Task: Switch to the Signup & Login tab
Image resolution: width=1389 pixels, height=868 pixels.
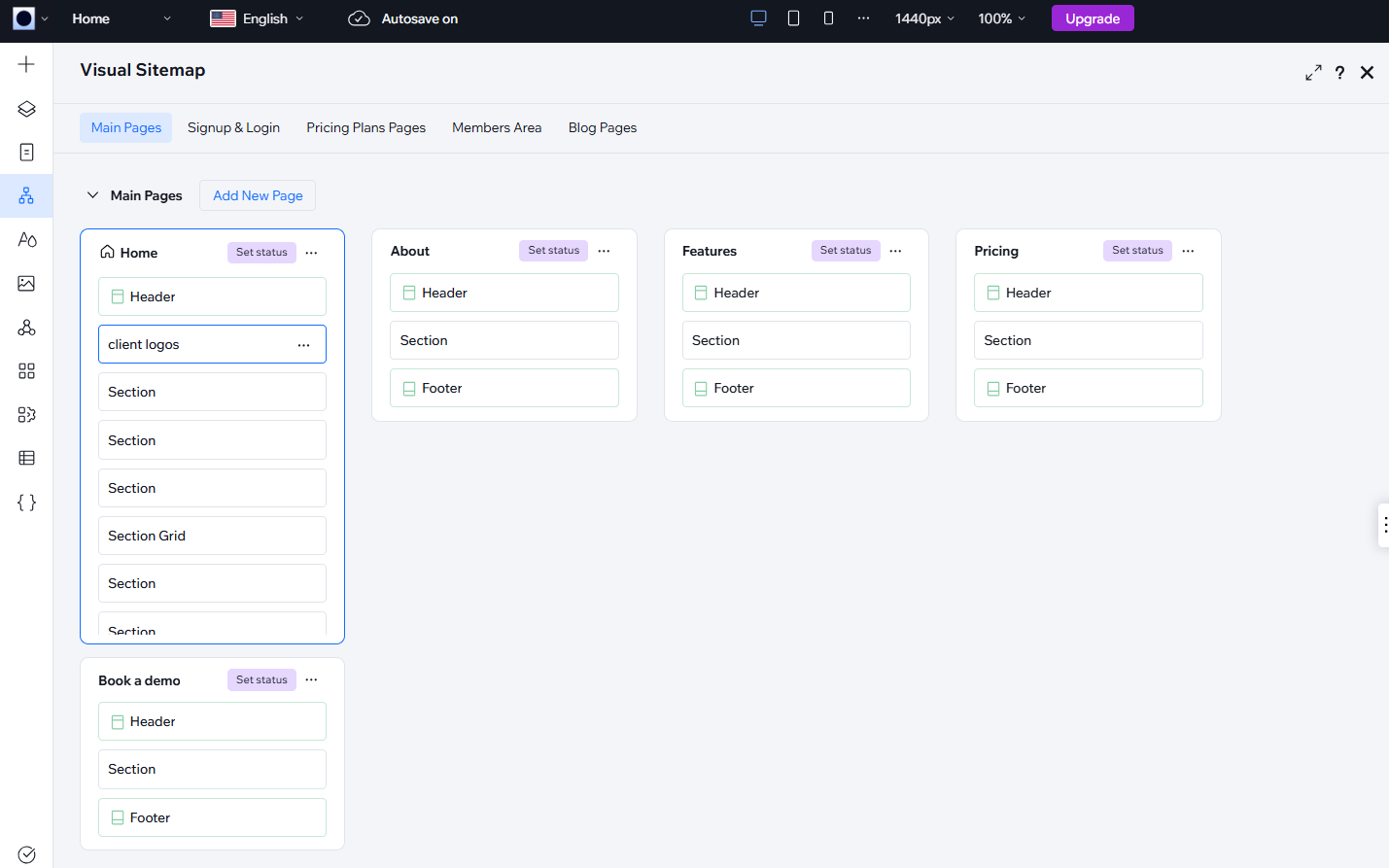Action: pos(233,128)
